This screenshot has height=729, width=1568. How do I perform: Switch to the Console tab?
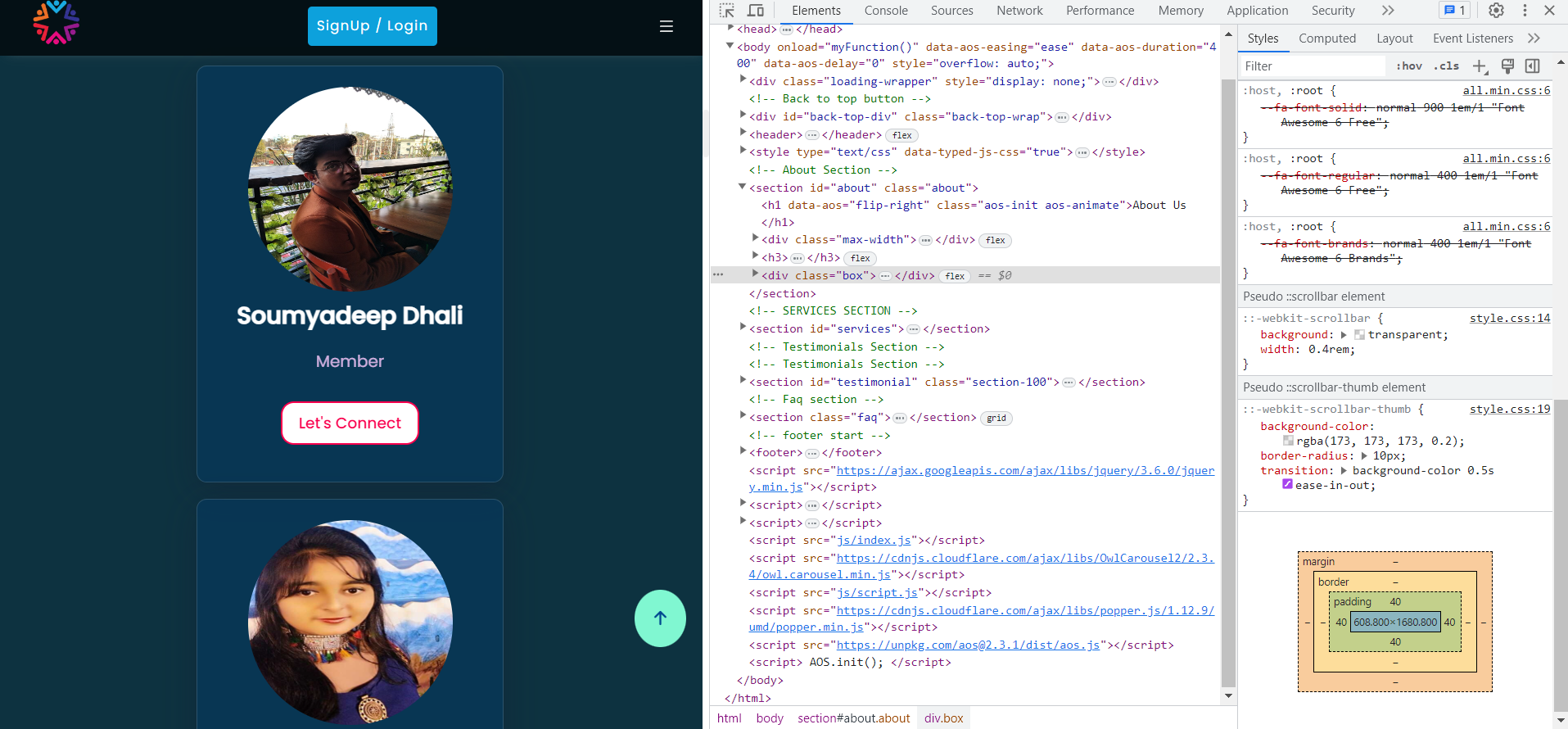(886, 11)
